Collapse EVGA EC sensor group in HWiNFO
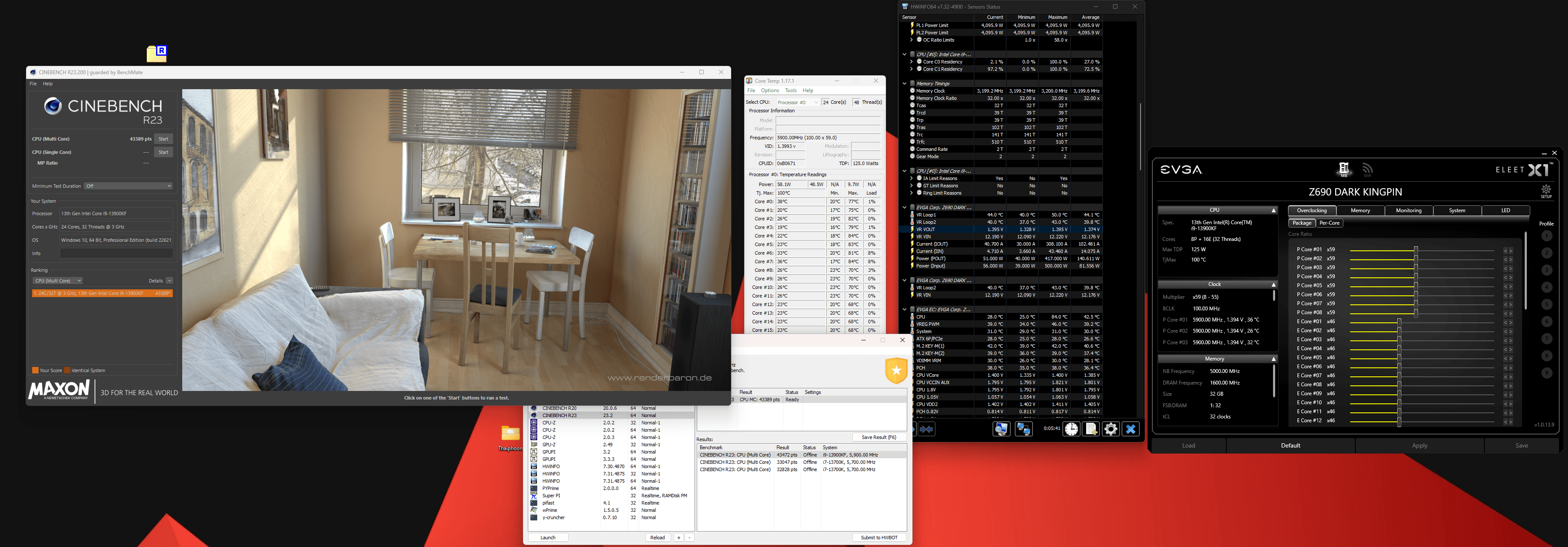 click(x=905, y=310)
